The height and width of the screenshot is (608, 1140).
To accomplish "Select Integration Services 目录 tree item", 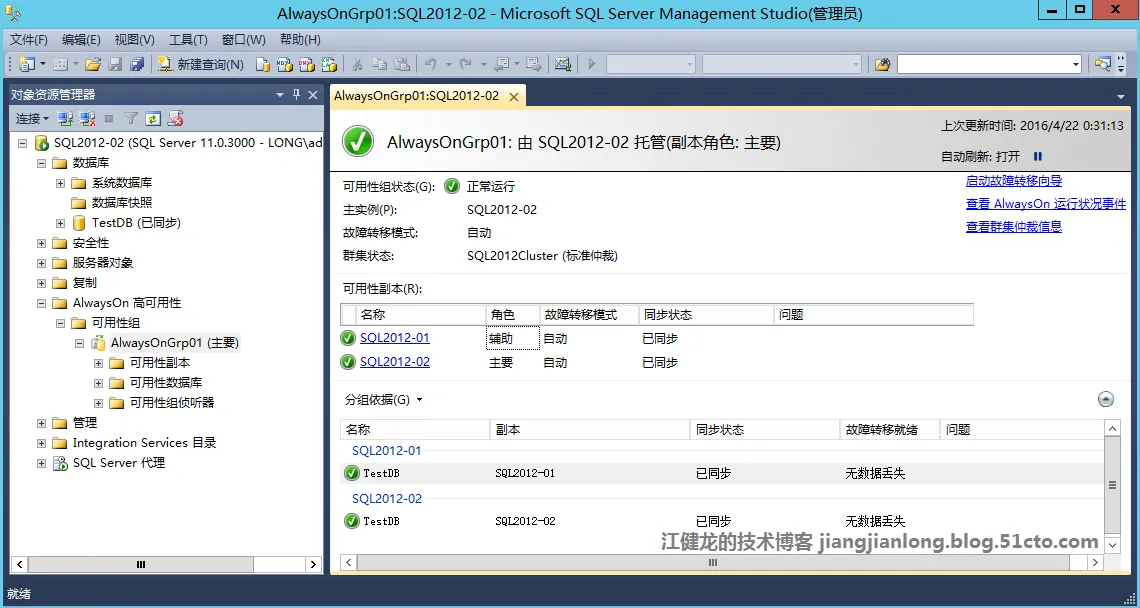I will point(144,443).
